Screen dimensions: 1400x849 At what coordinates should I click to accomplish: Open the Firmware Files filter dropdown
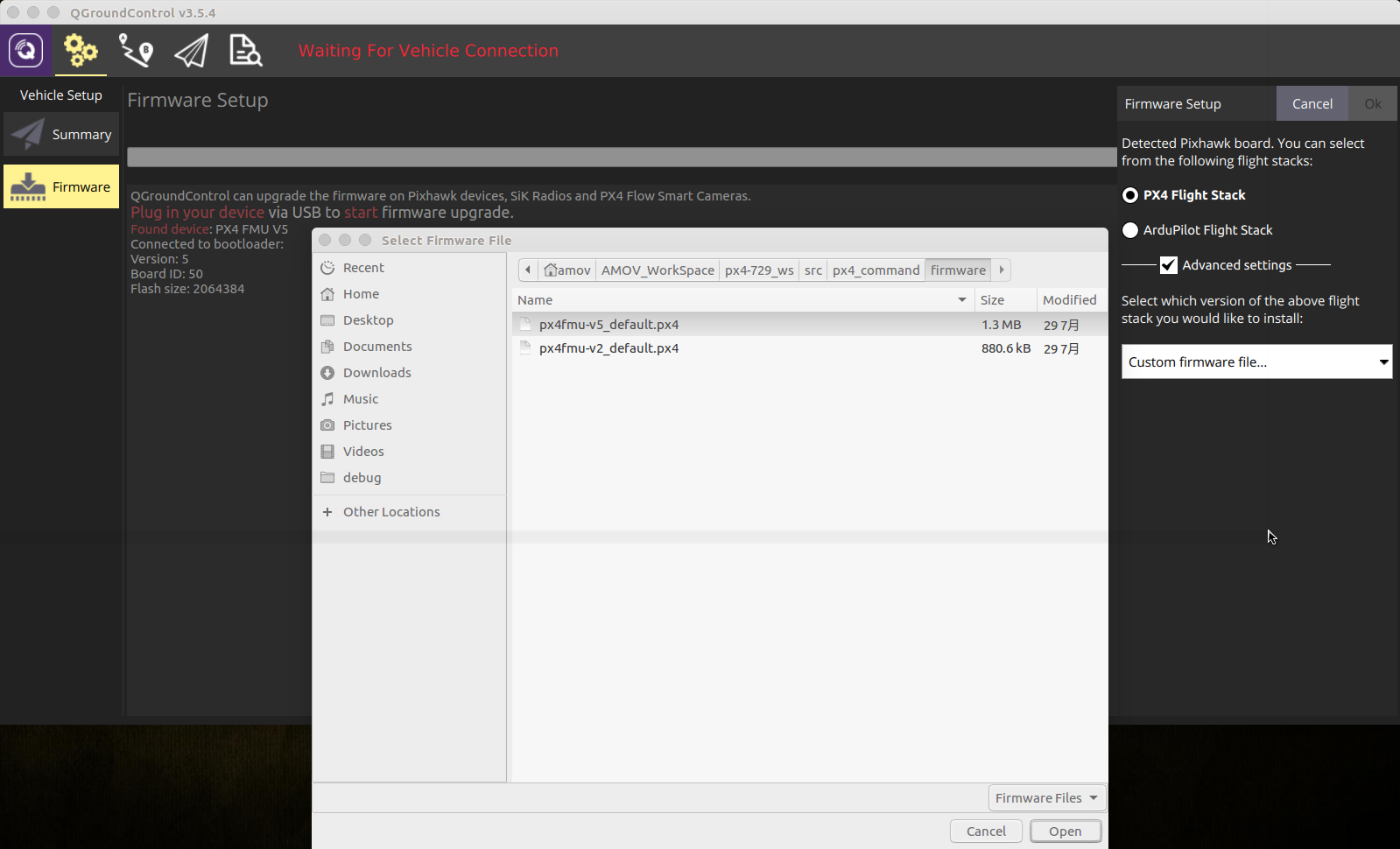pyautogui.click(x=1047, y=798)
